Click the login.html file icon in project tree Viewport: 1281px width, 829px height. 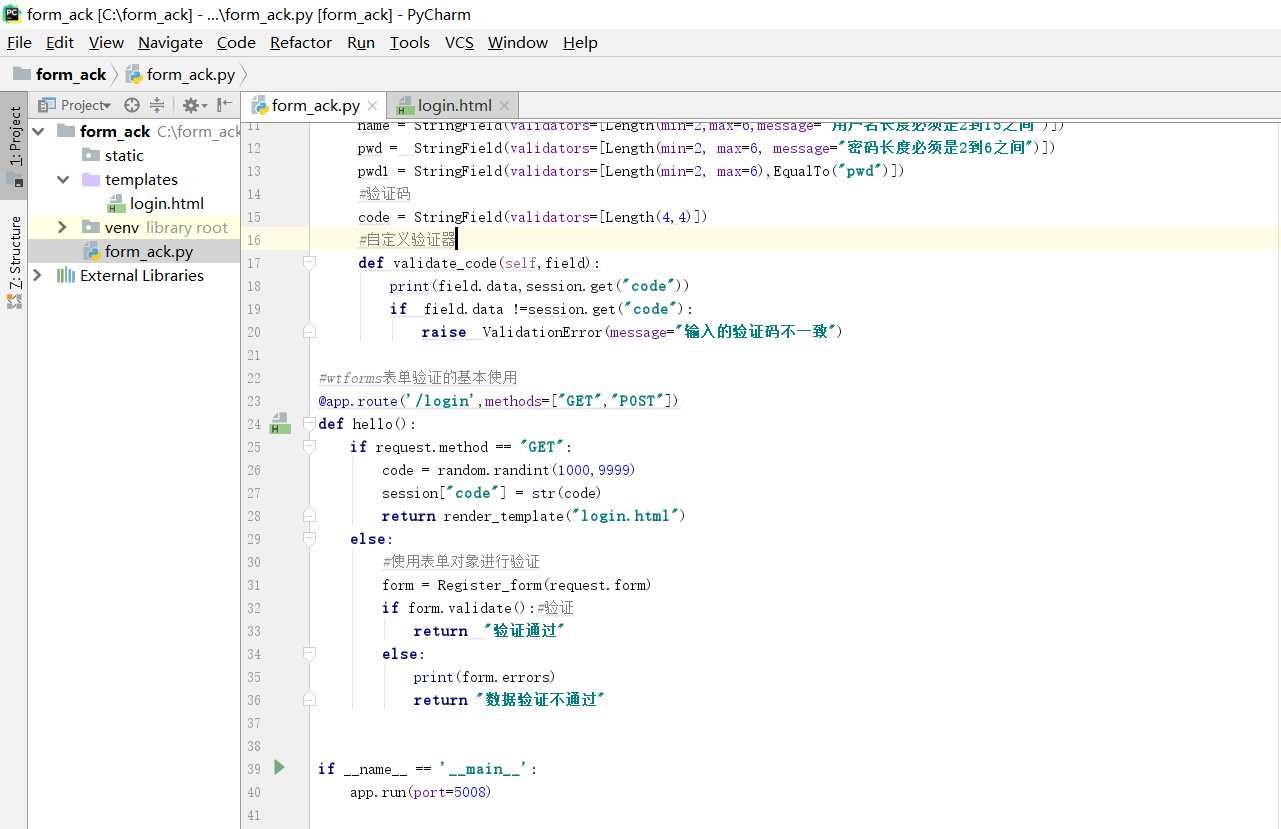[116, 203]
